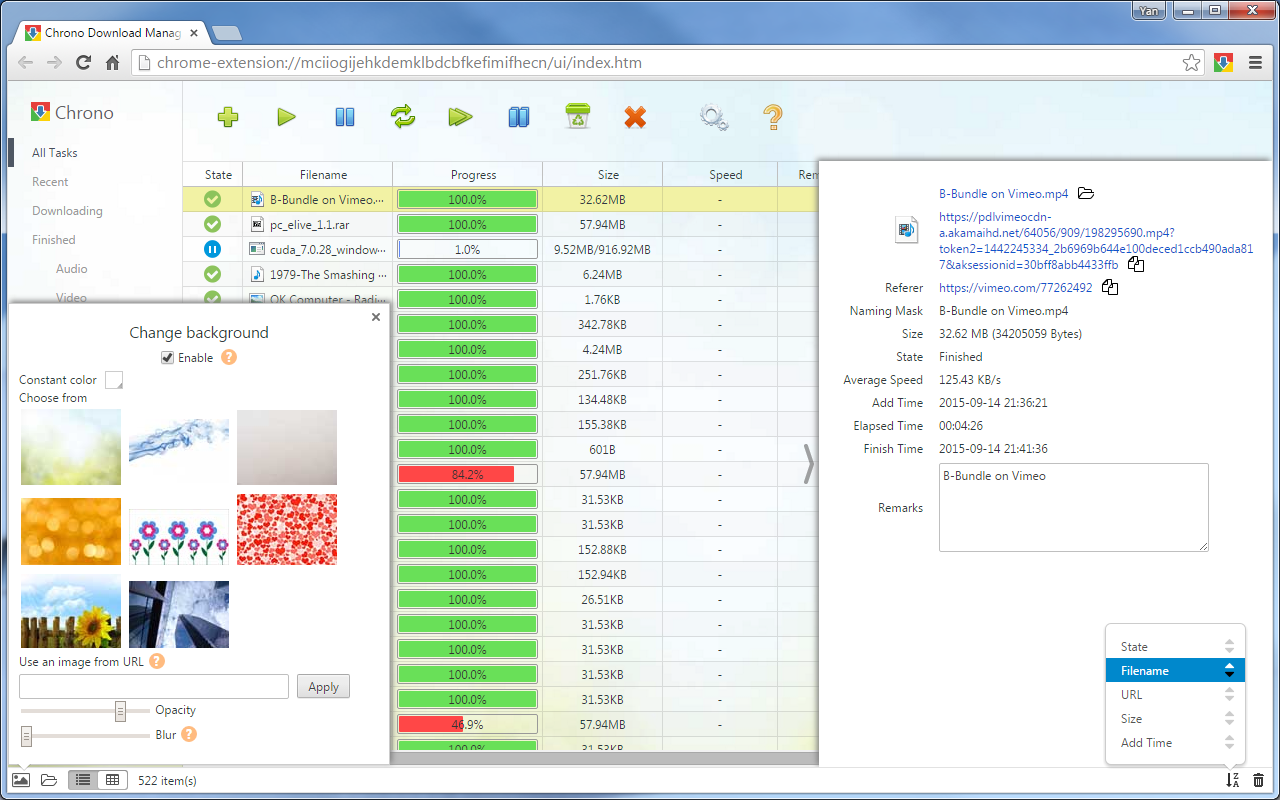Image resolution: width=1280 pixels, height=800 pixels.
Task: Click the add new task plus icon
Action: 227,117
